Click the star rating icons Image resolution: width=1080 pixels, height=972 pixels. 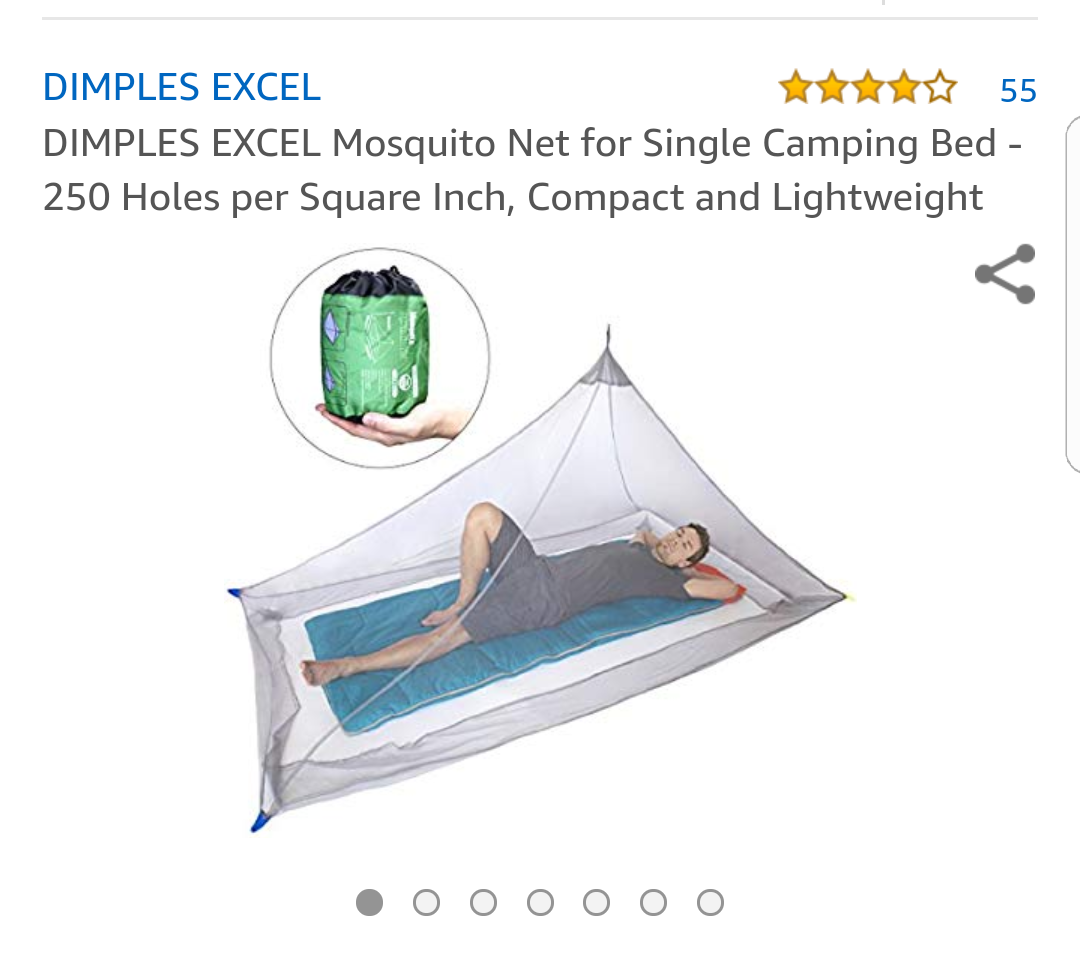pyautogui.click(x=868, y=87)
